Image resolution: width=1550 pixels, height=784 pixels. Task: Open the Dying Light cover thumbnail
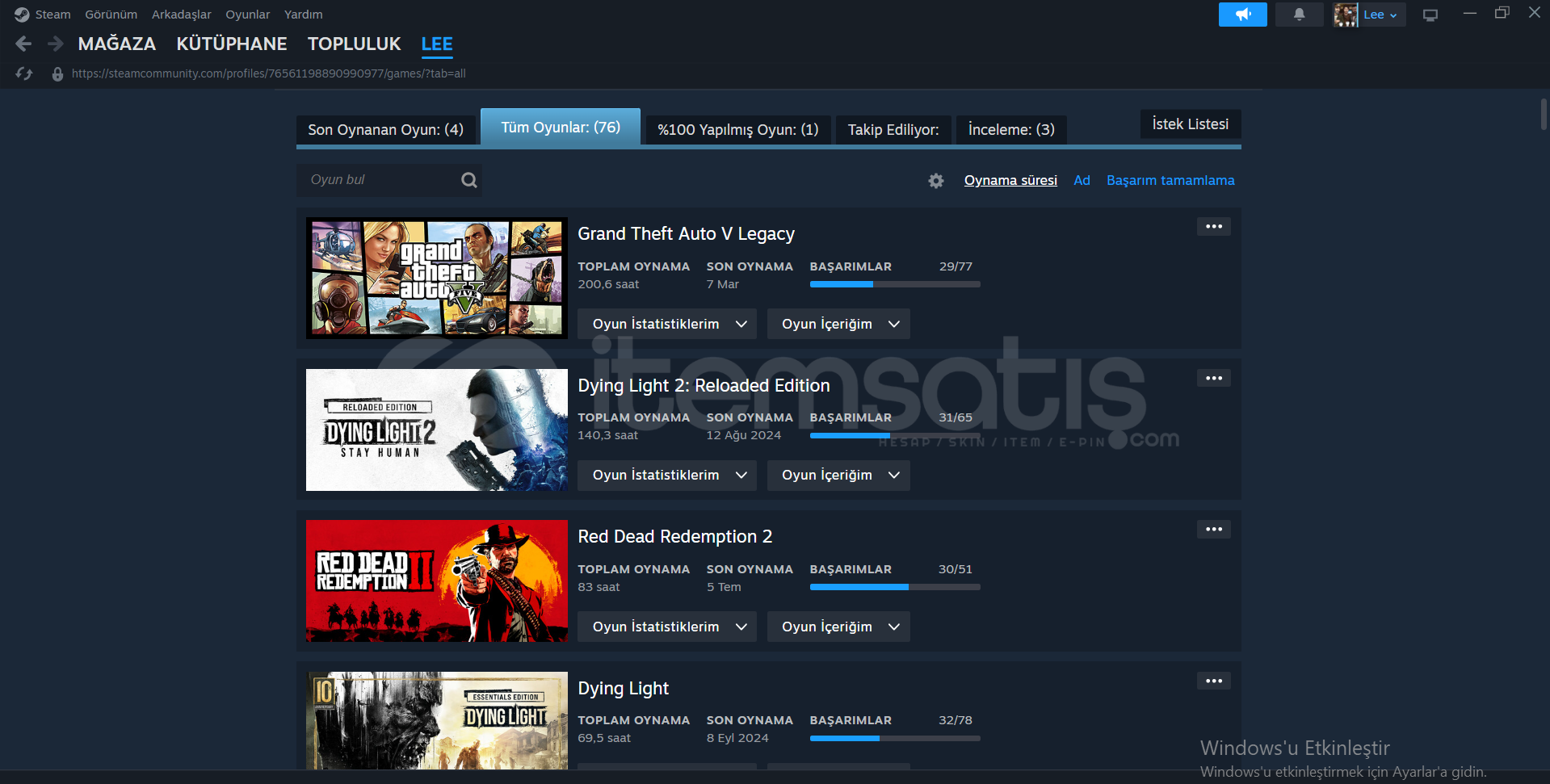coord(437,720)
